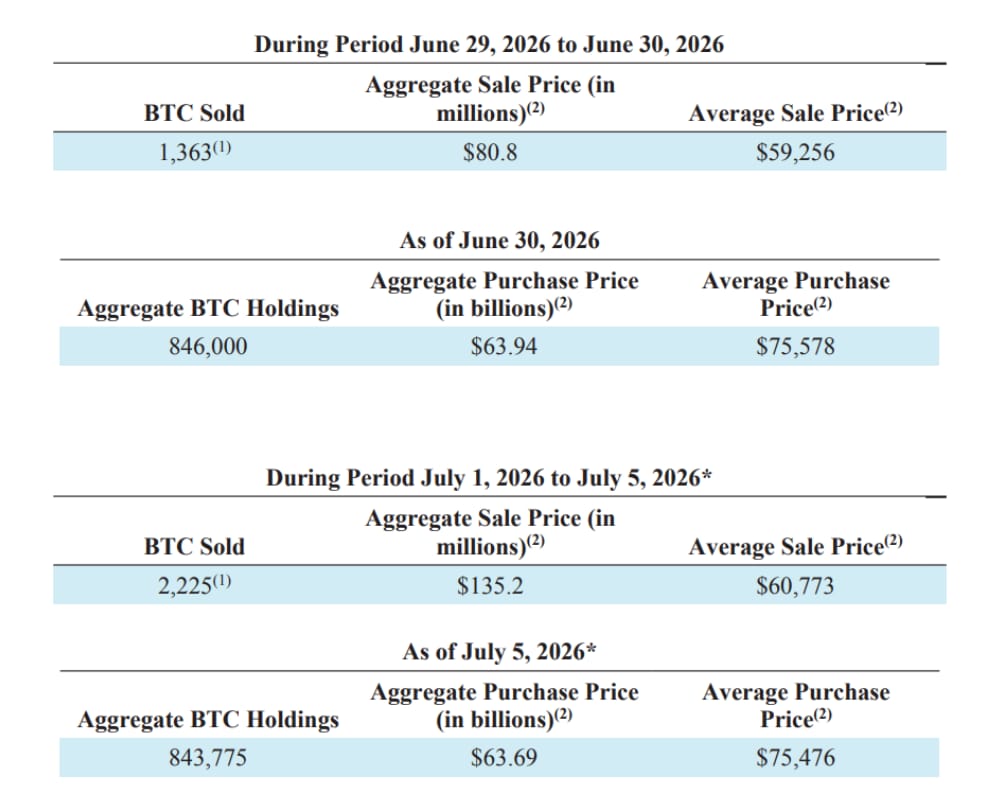Click the $59,256 average sale price
Viewport: 1002px width, 790px height.
coord(796,152)
